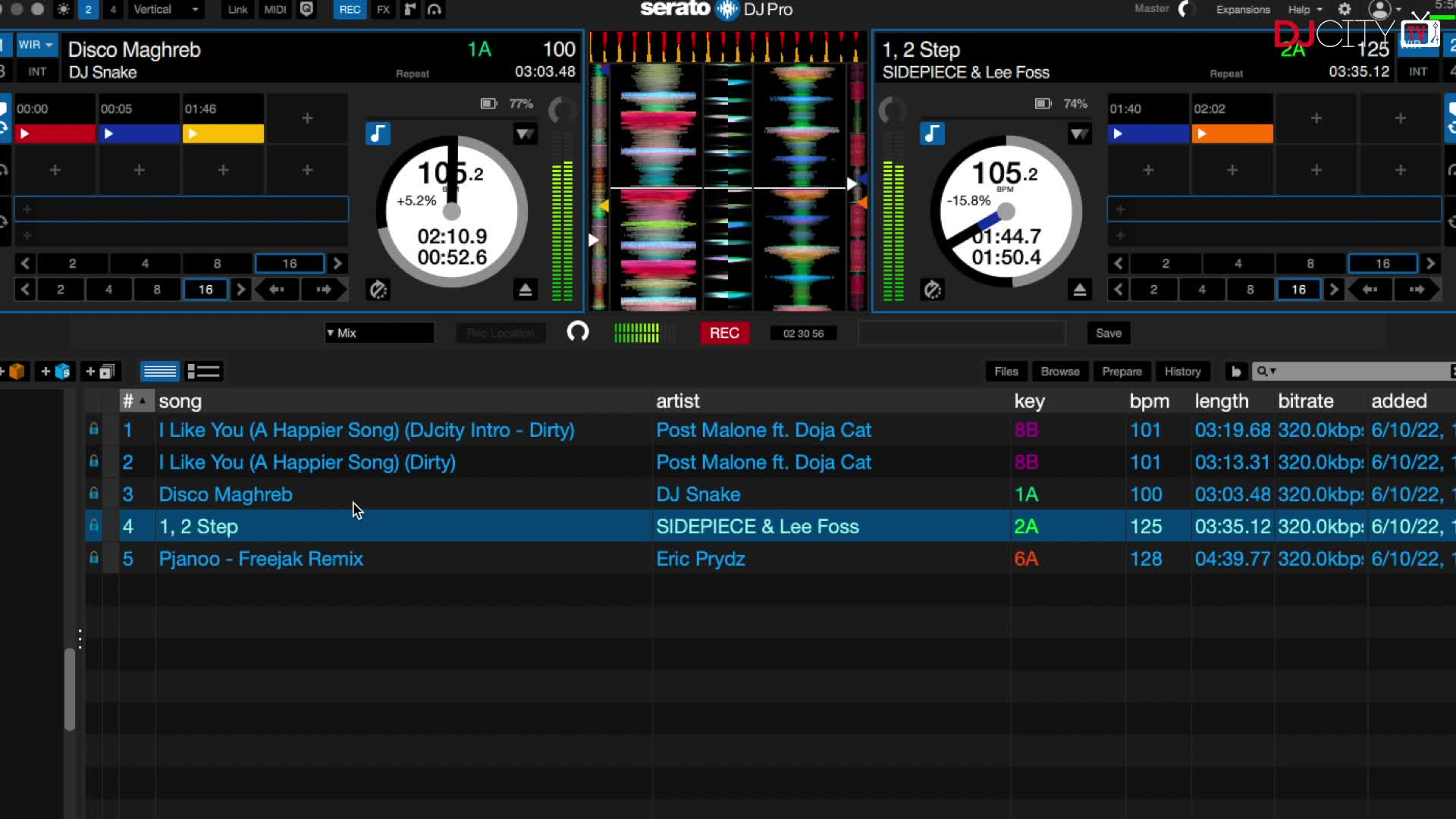Screen dimensions: 1456x819
Task: Save the recording
Action: pos(1108,333)
